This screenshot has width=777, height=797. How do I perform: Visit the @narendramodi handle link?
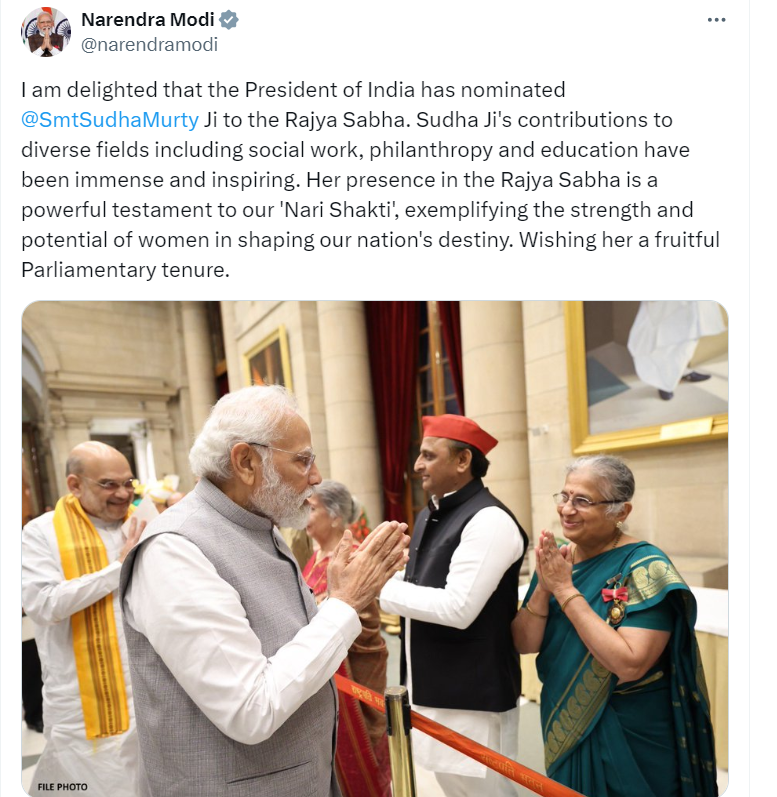coord(149,45)
